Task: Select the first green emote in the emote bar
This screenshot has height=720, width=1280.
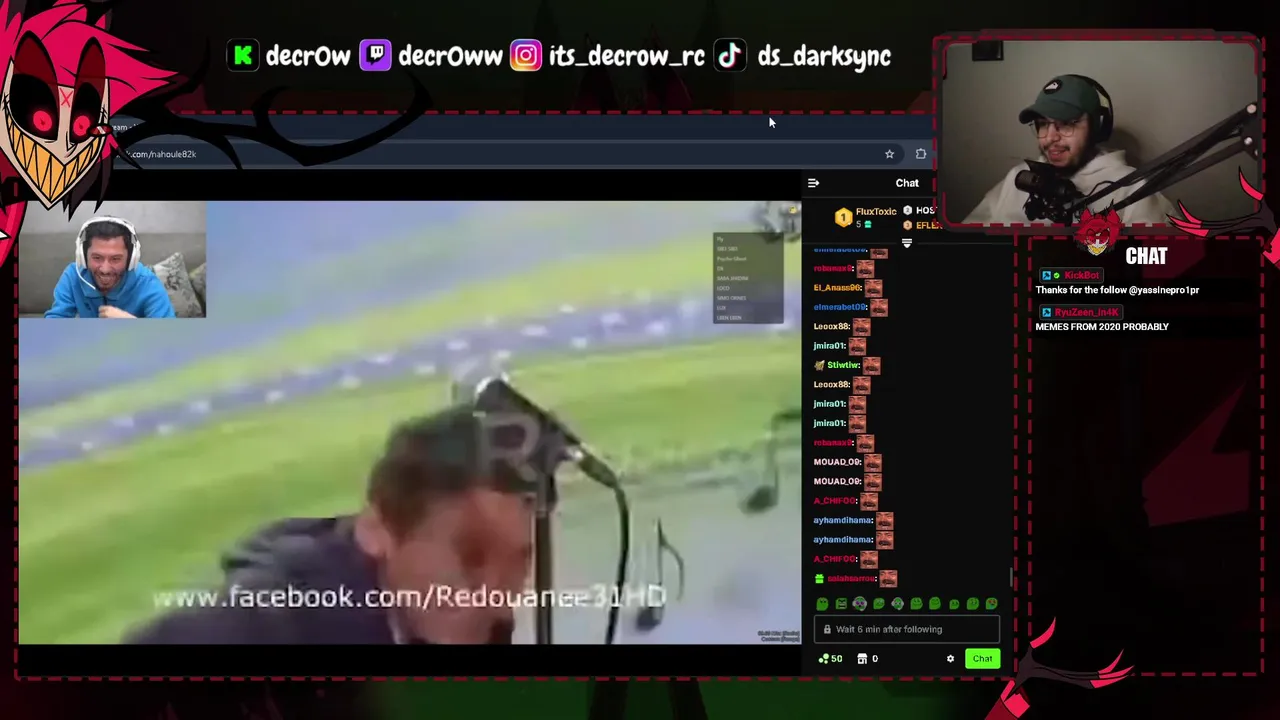Action: (822, 604)
